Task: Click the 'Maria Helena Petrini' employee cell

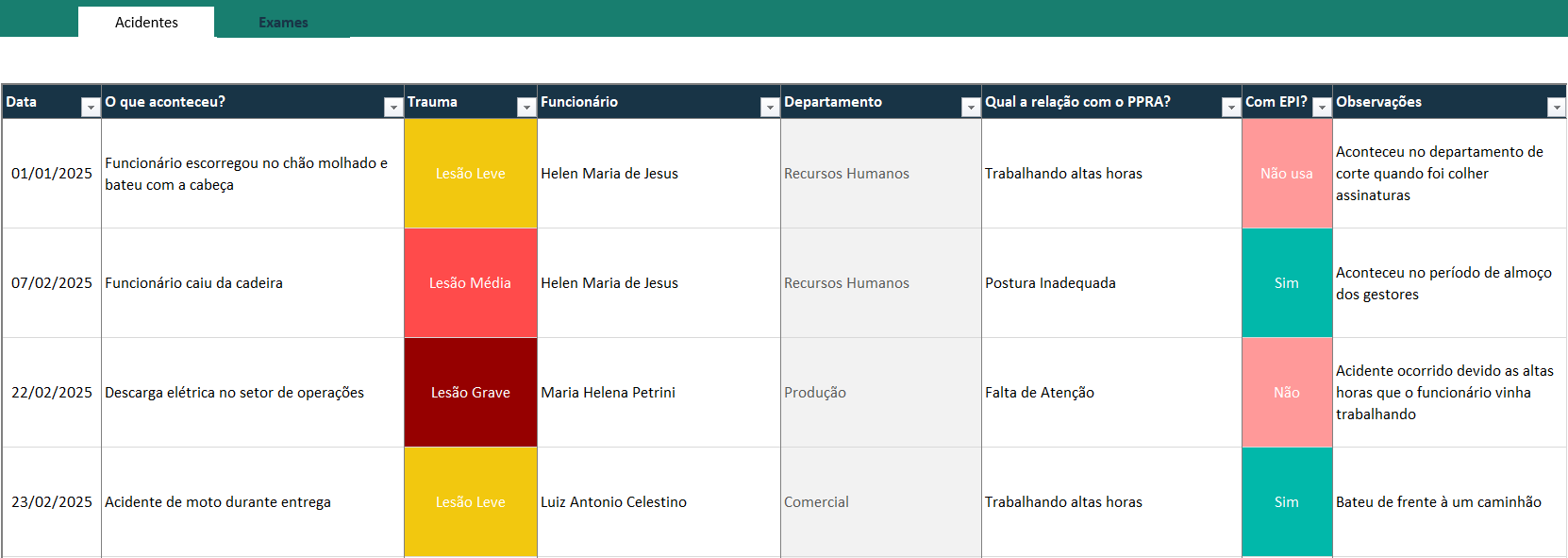Action: pyautogui.click(x=608, y=393)
